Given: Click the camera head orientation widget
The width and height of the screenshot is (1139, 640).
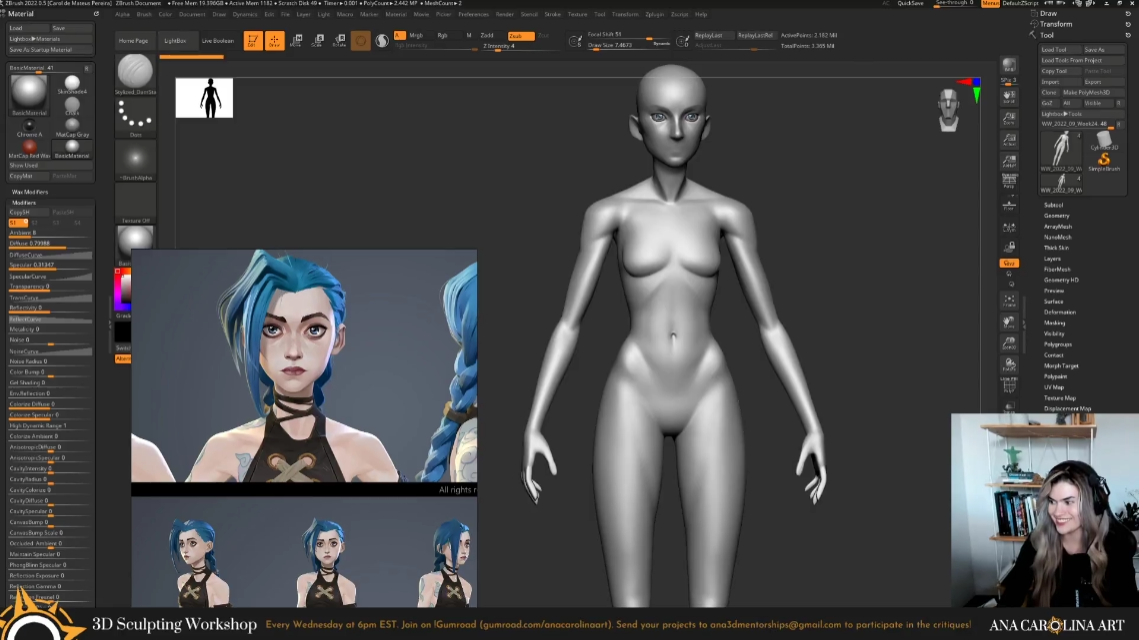Looking at the screenshot, I should click(x=948, y=110).
